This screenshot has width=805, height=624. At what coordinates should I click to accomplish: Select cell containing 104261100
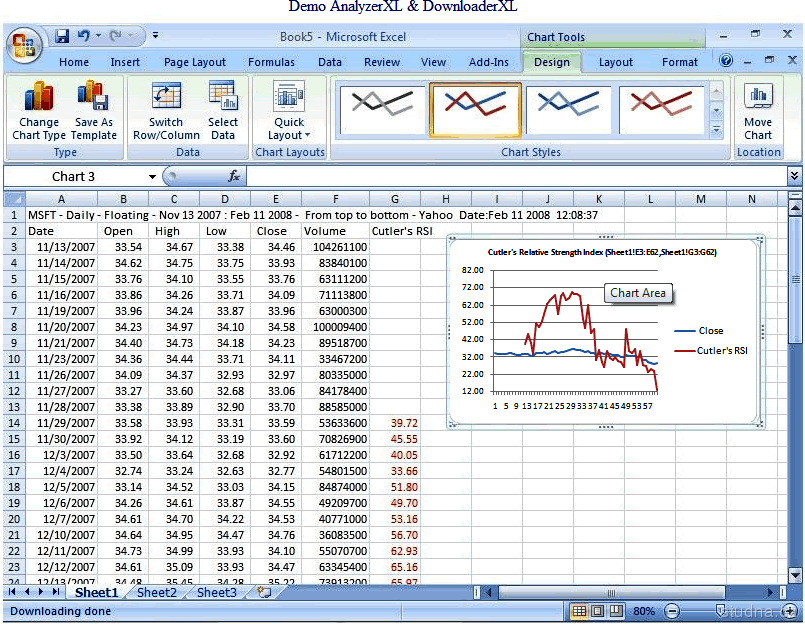[x=335, y=247]
